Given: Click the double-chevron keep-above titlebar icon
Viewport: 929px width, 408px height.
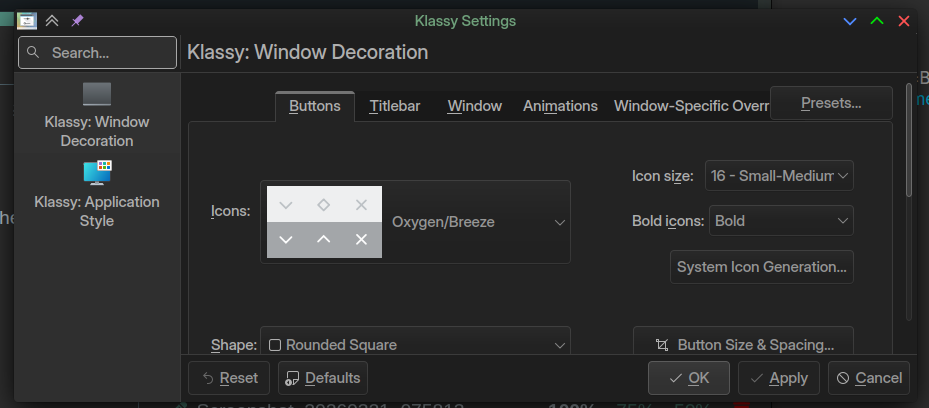Looking at the screenshot, I should tap(52, 20).
